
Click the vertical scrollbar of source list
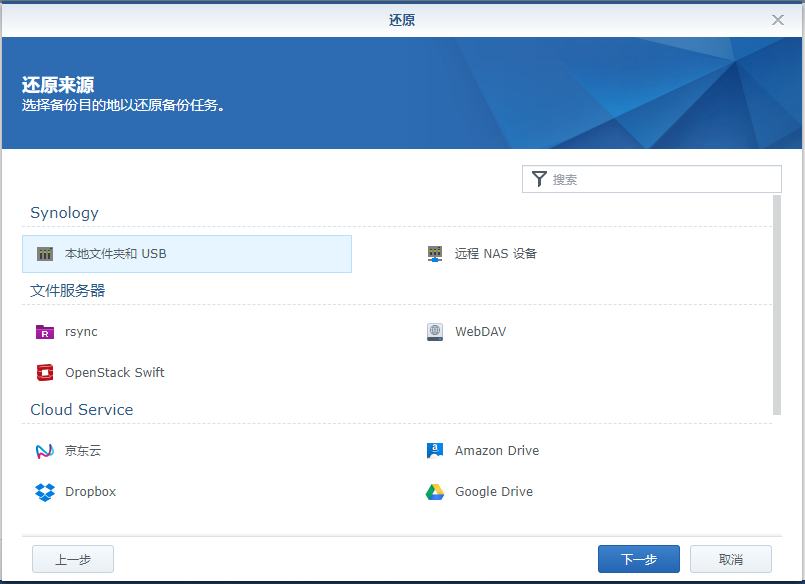click(x=777, y=305)
